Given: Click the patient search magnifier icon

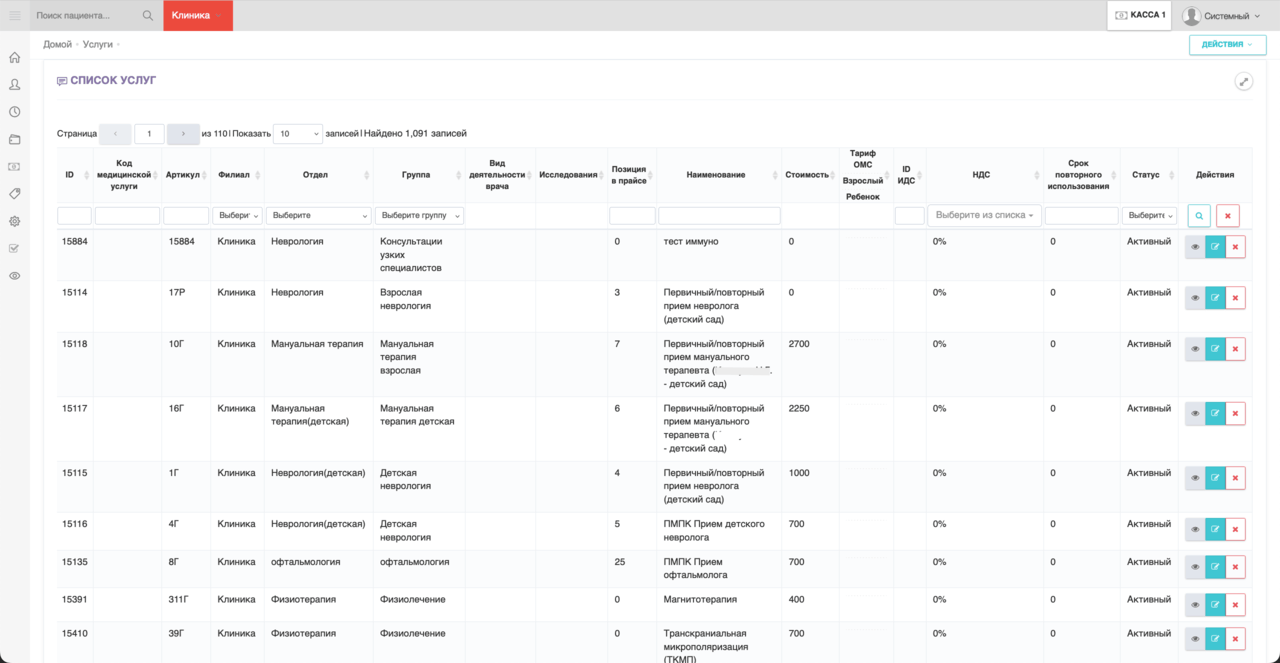Looking at the screenshot, I should (148, 16).
